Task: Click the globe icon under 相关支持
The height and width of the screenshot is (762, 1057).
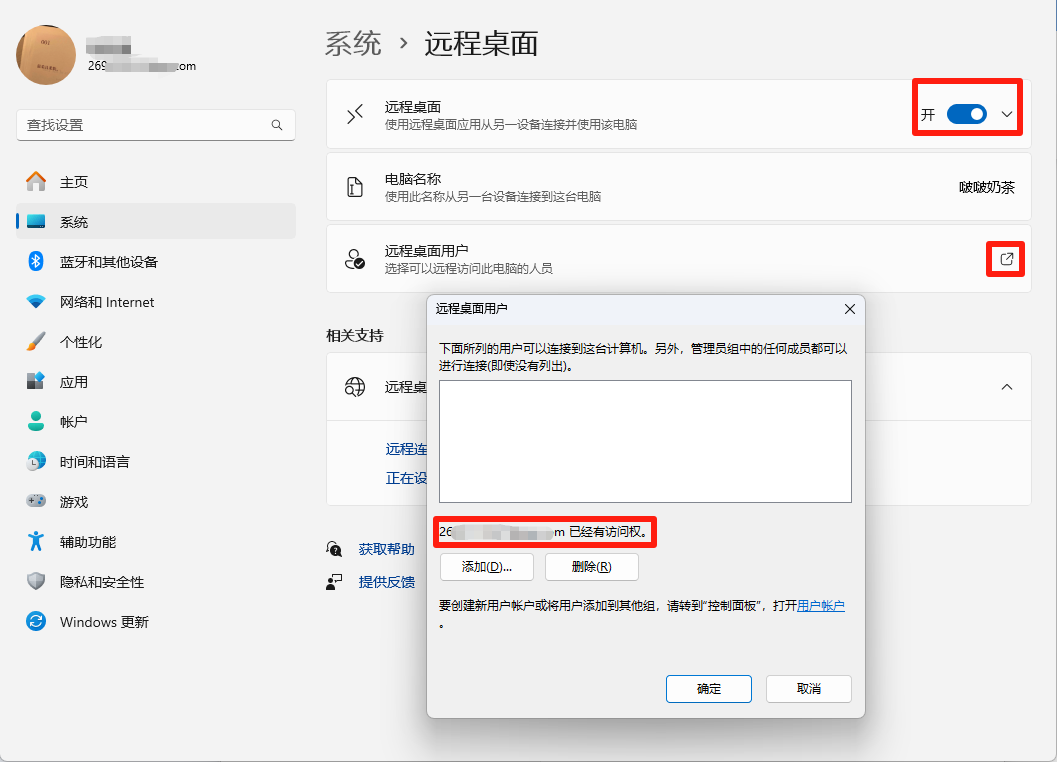Action: click(x=355, y=387)
